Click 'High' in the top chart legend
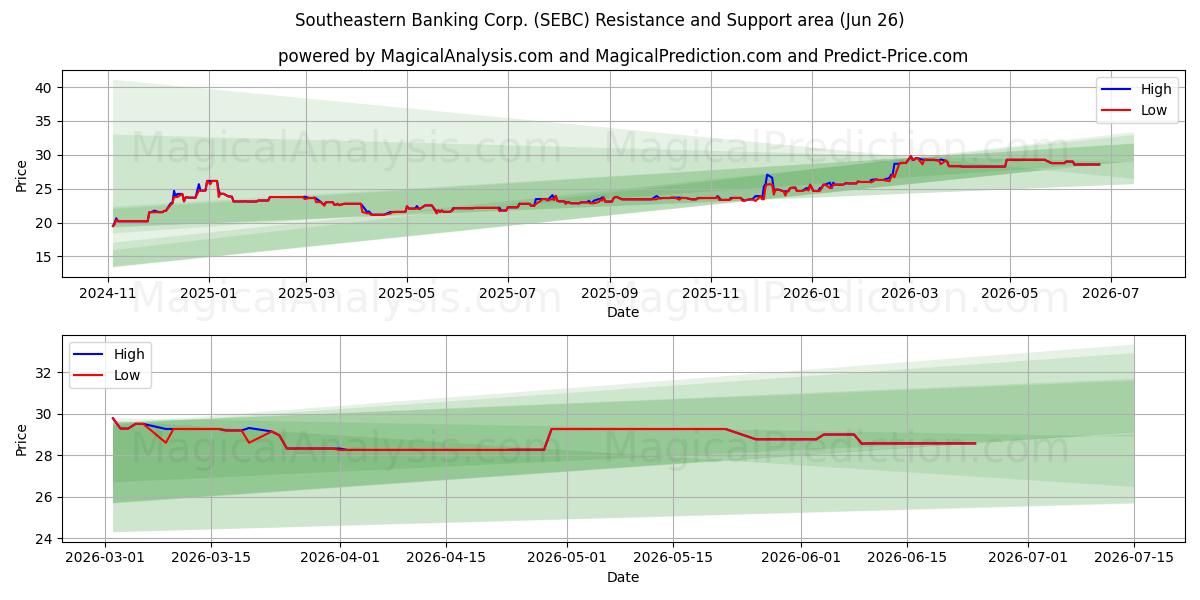 (1156, 89)
